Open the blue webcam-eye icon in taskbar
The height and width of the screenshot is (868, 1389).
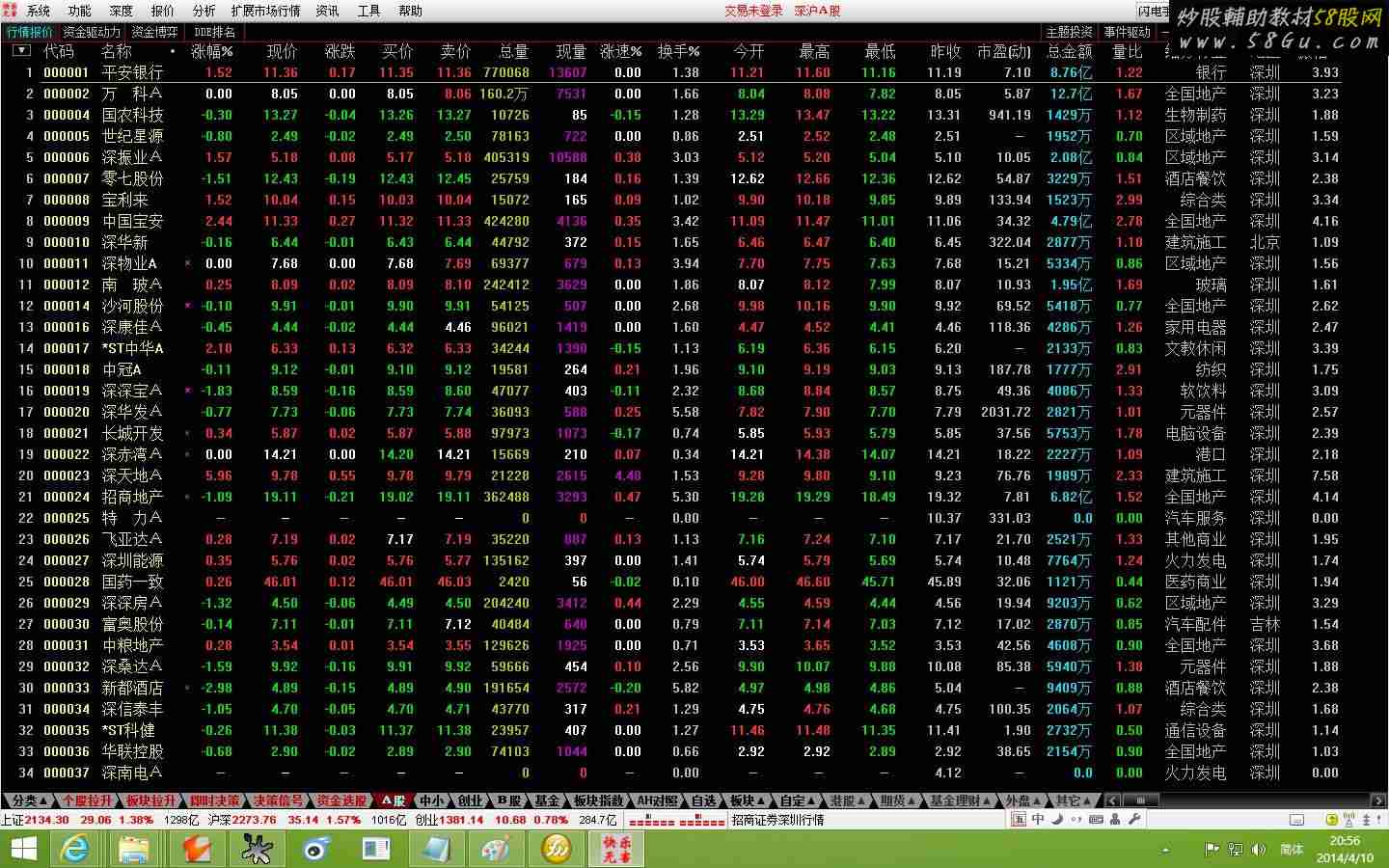tap(315, 850)
